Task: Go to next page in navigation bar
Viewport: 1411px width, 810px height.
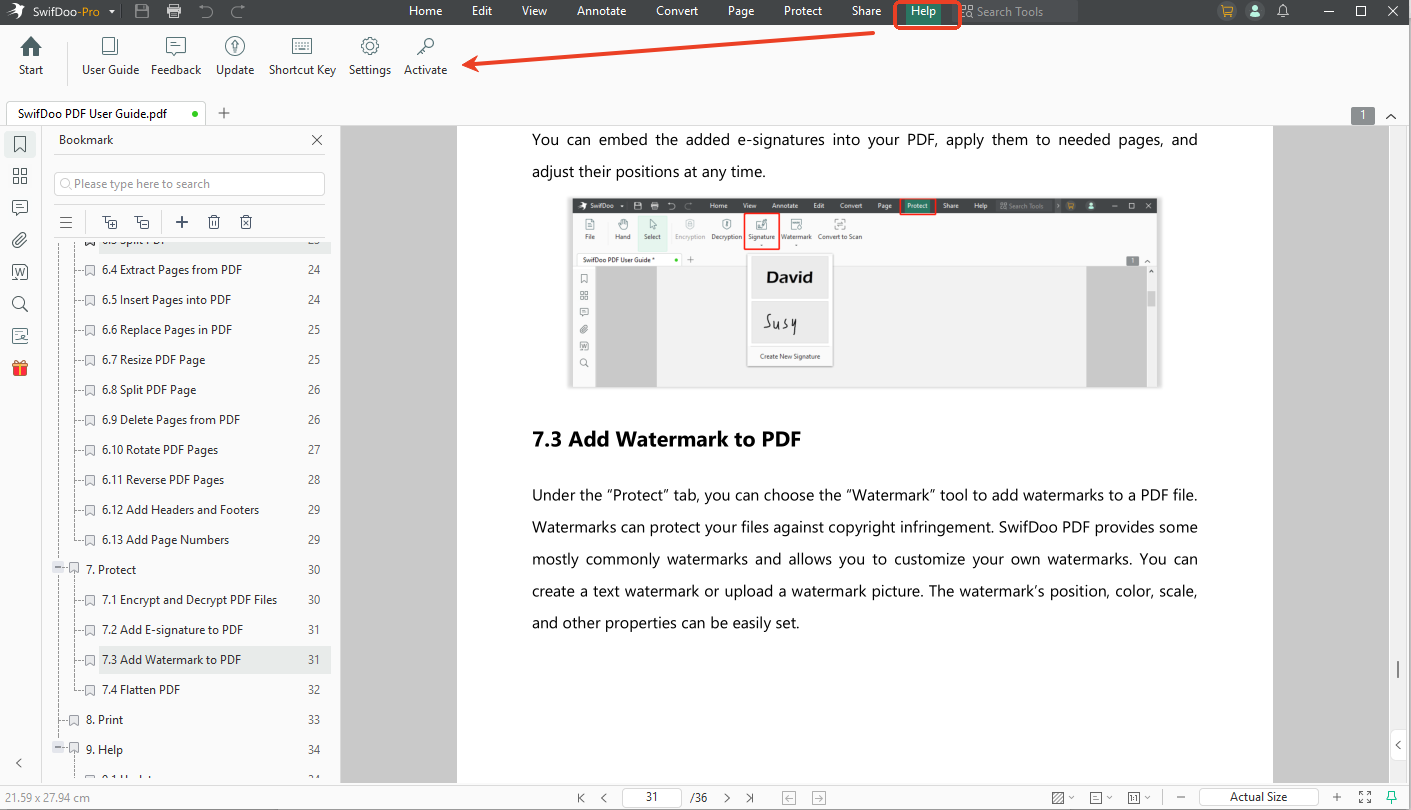Action: [x=727, y=797]
